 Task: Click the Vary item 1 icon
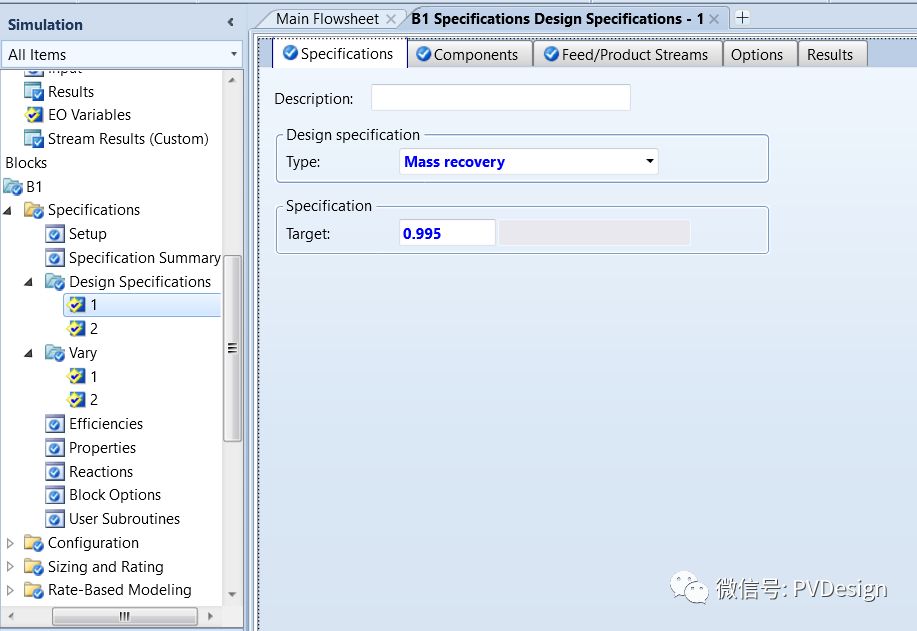coord(76,376)
